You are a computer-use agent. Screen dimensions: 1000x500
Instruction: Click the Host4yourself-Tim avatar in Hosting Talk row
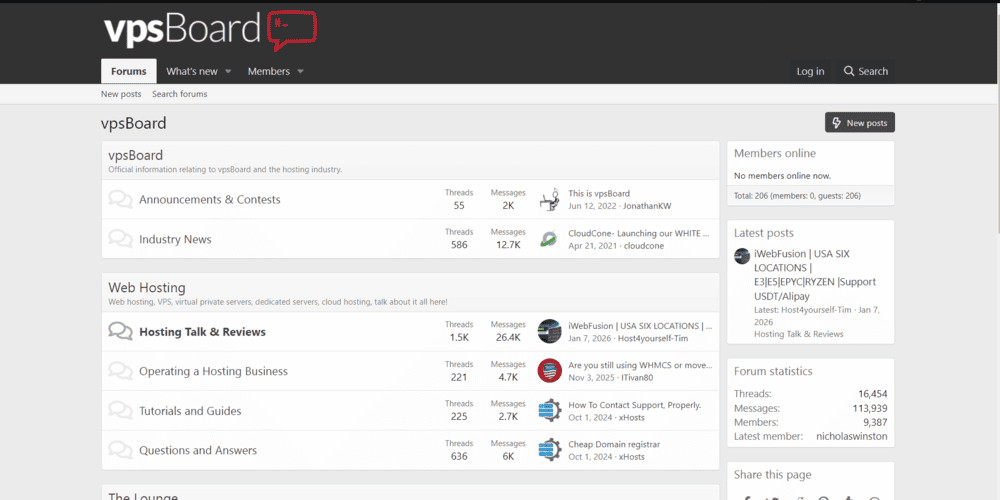click(x=549, y=331)
